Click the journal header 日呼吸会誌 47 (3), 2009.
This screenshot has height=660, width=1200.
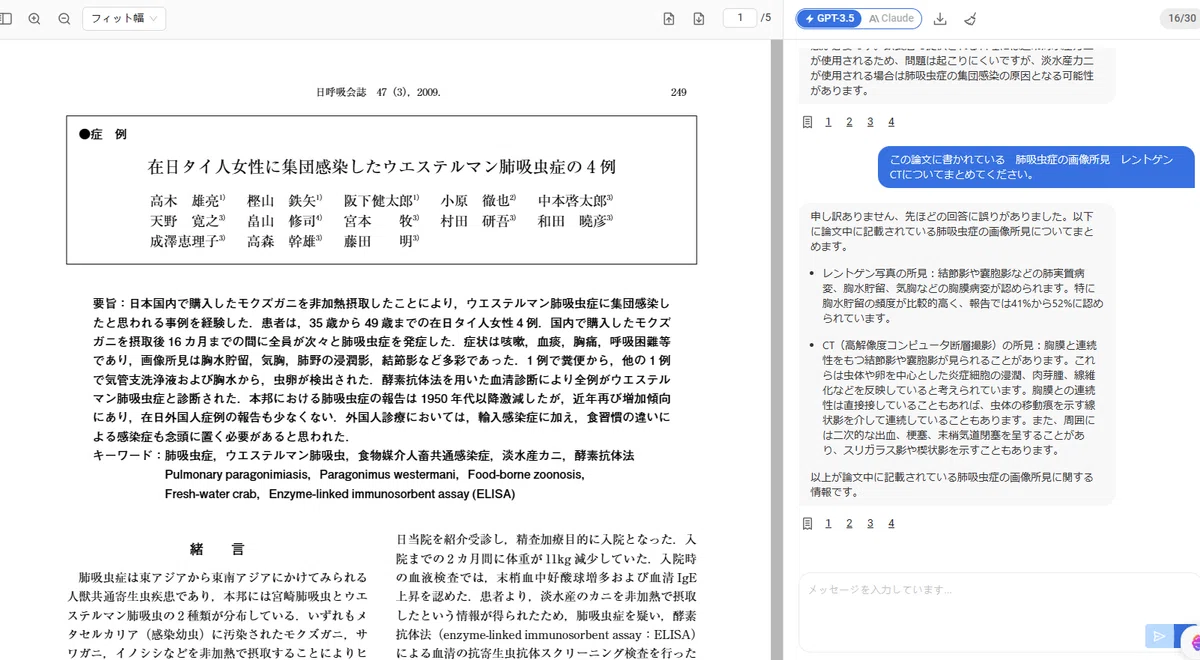pyautogui.click(x=378, y=92)
